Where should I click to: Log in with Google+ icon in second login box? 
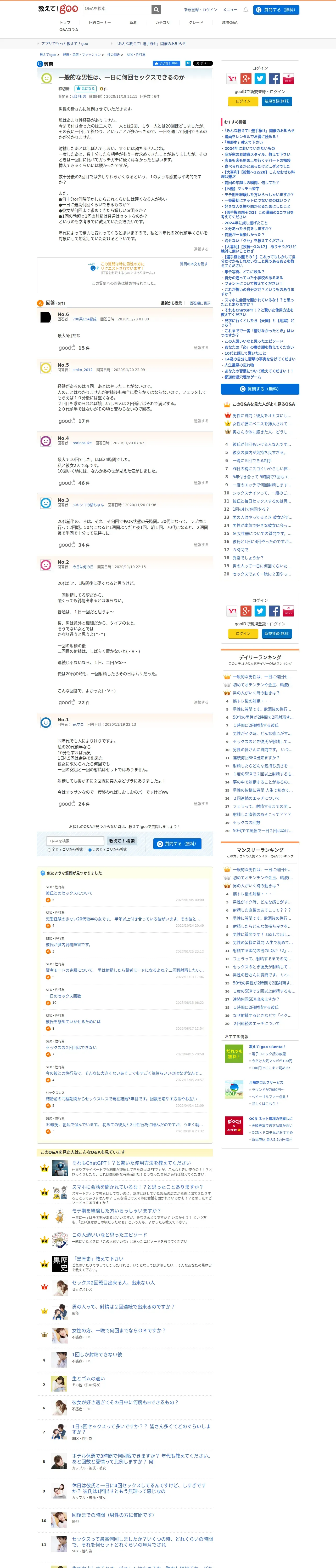click(x=246, y=611)
